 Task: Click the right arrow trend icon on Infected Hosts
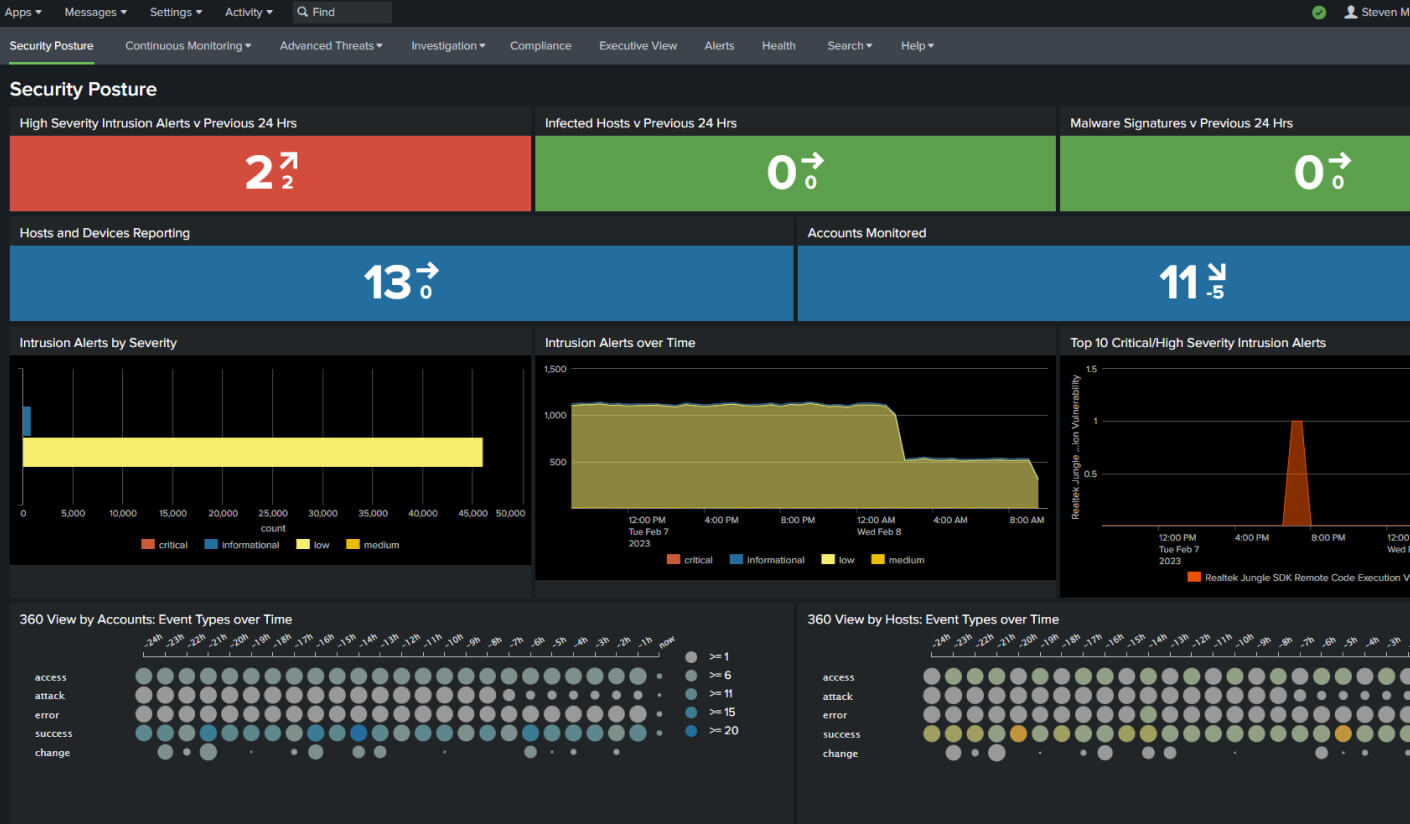tap(811, 160)
